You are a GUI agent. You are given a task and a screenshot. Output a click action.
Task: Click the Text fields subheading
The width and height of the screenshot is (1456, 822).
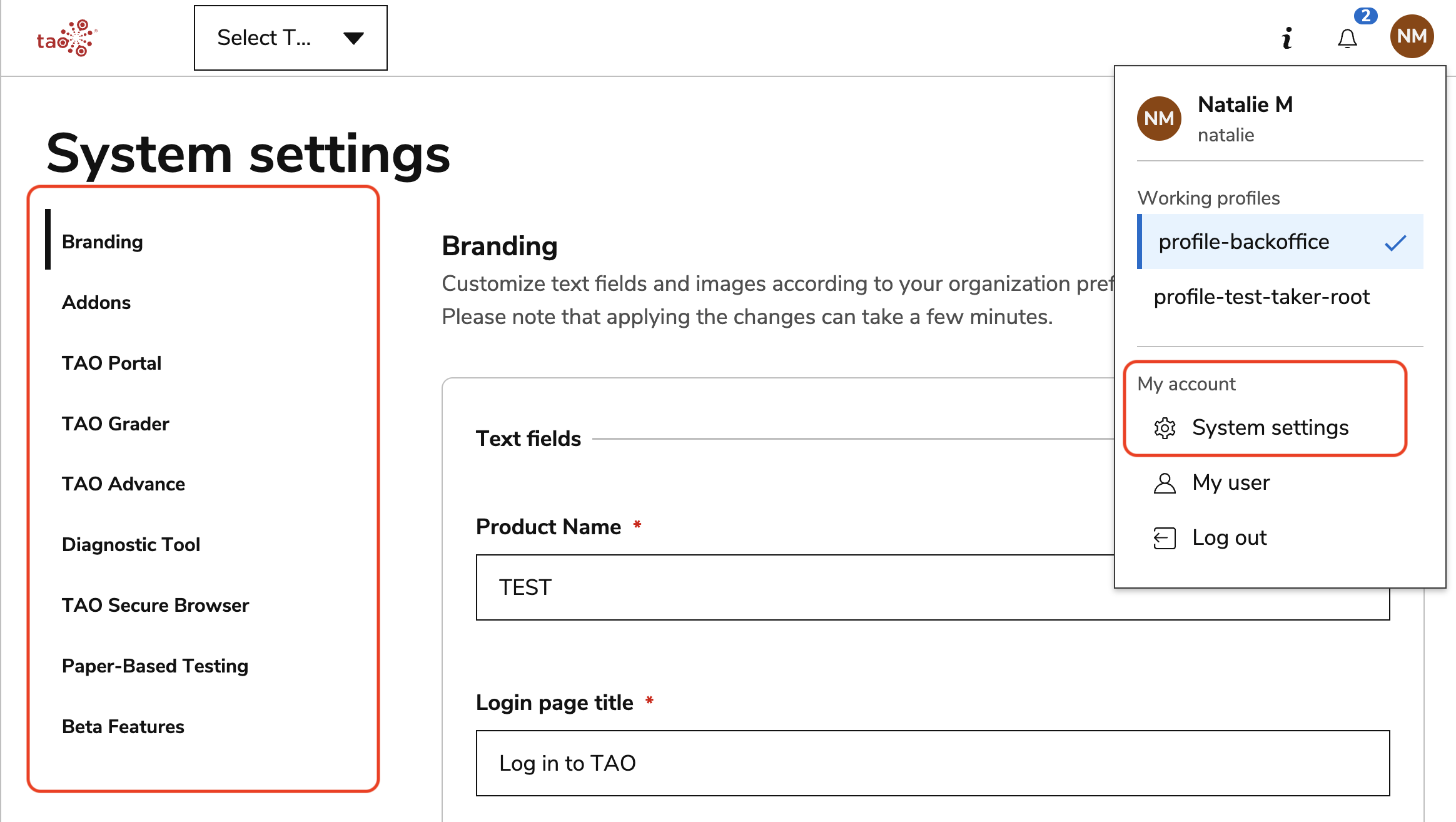pos(528,439)
